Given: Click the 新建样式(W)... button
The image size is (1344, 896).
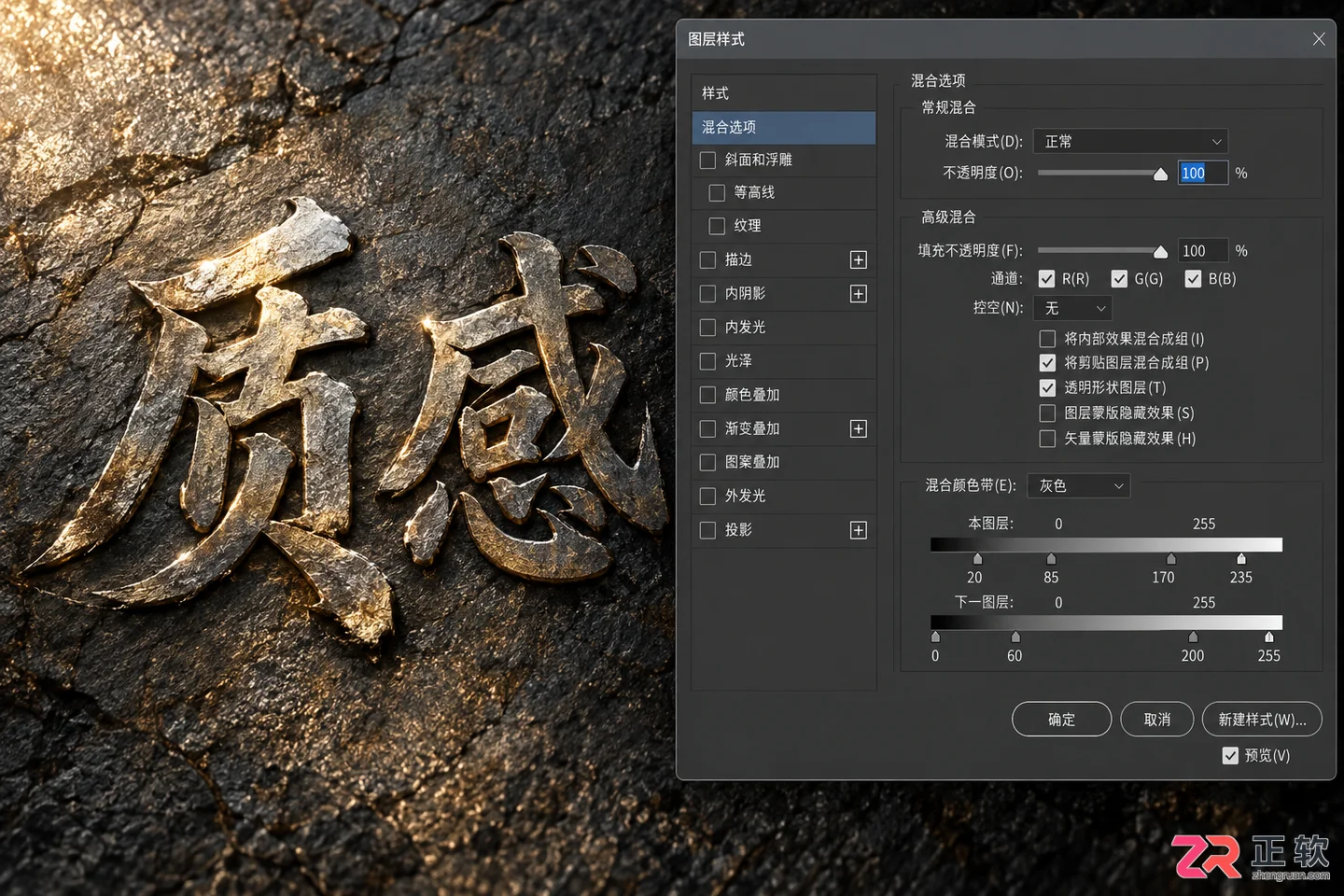Looking at the screenshot, I should (1262, 720).
